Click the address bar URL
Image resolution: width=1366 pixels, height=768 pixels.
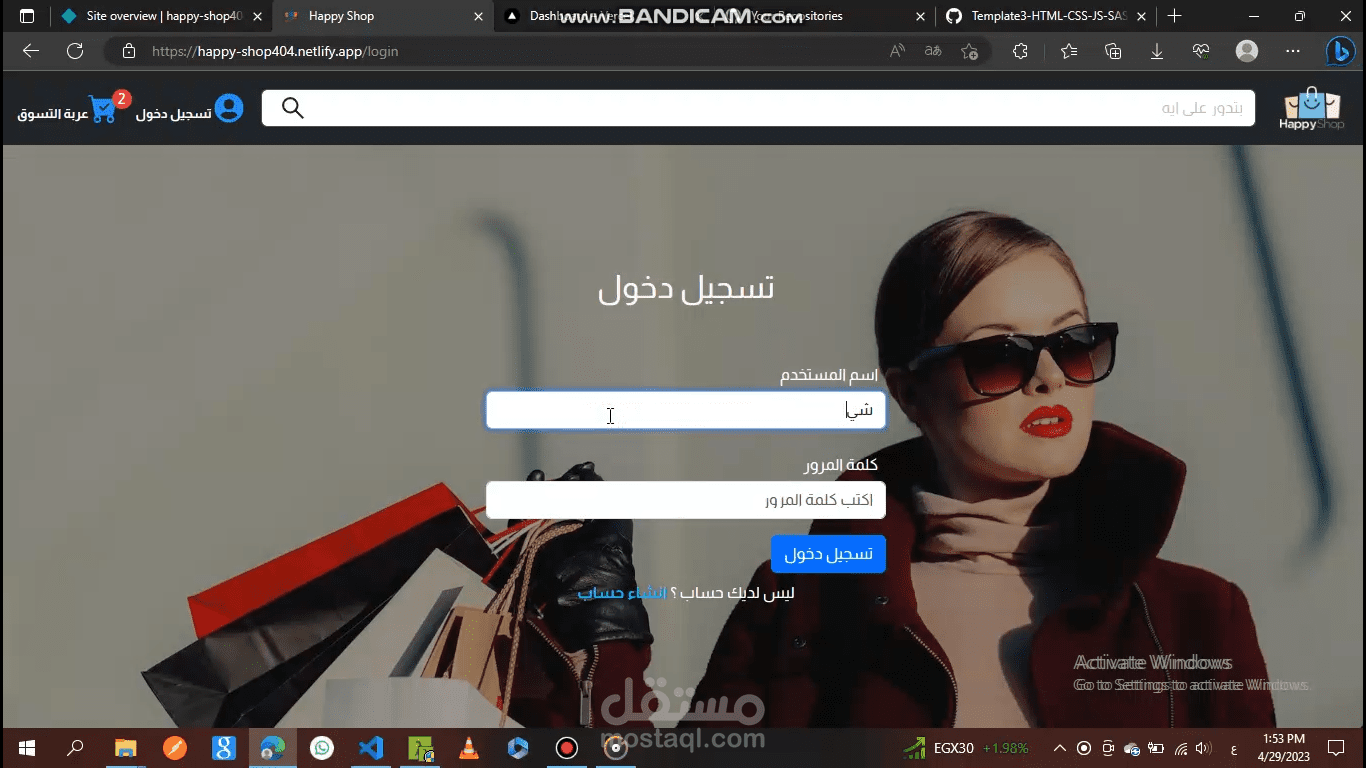tap(275, 51)
